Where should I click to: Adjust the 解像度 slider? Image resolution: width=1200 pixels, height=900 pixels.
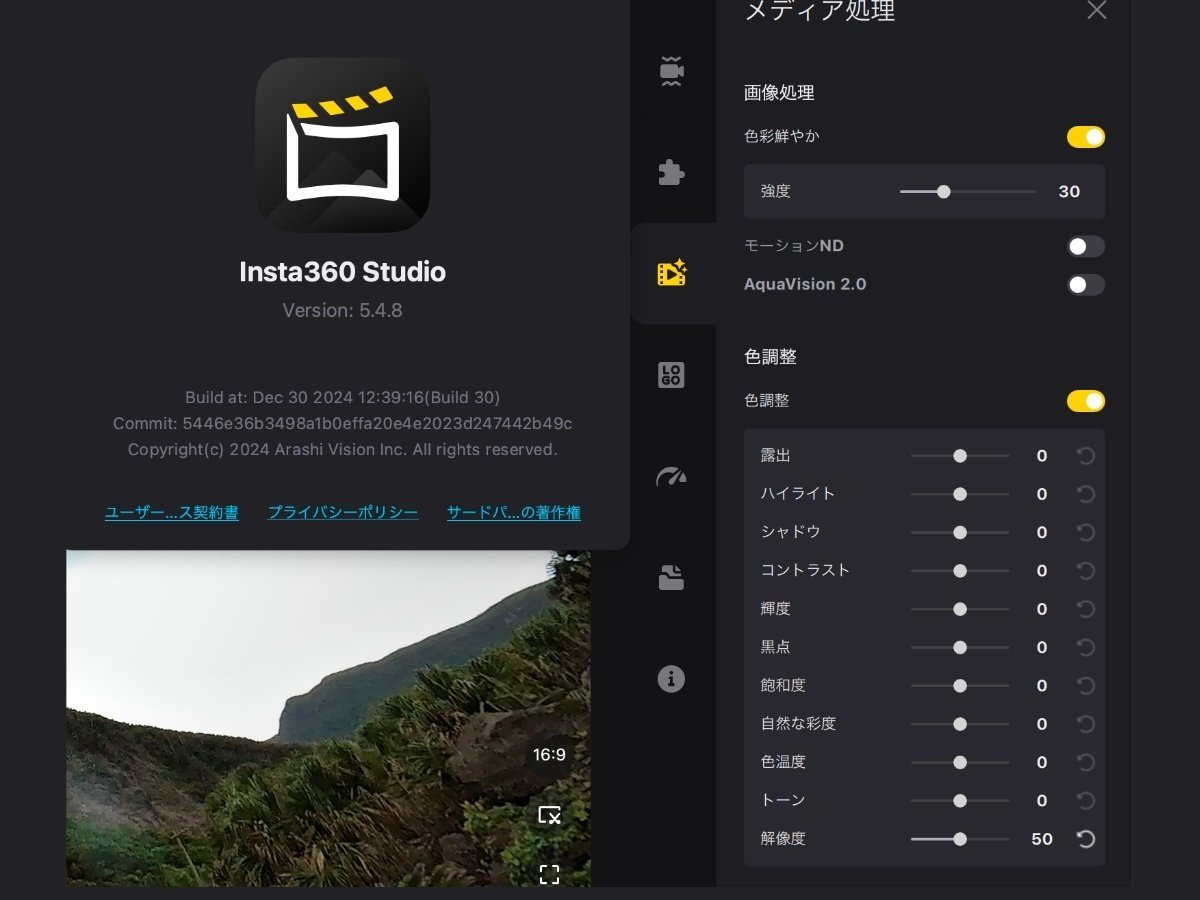(x=960, y=839)
